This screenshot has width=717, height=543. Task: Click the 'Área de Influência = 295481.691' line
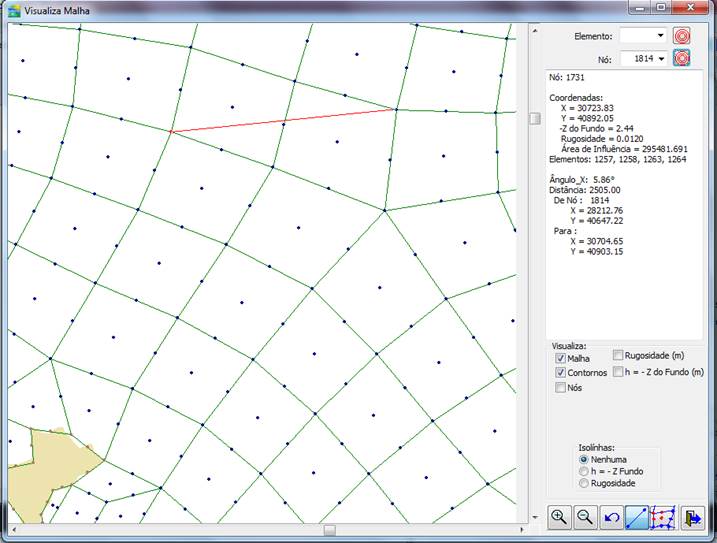[624, 149]
